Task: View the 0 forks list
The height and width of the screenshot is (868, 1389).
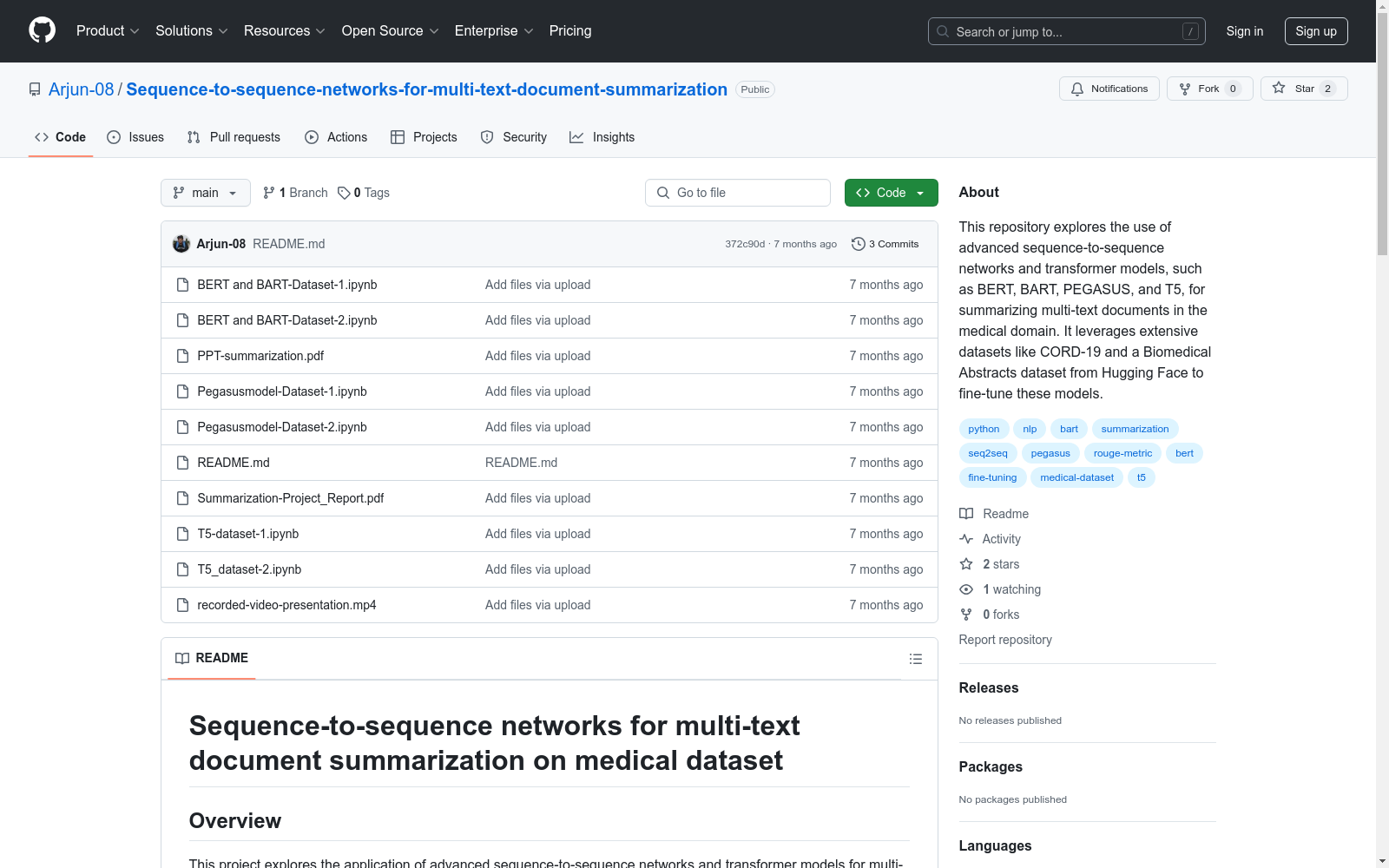Action: point(990,615)
